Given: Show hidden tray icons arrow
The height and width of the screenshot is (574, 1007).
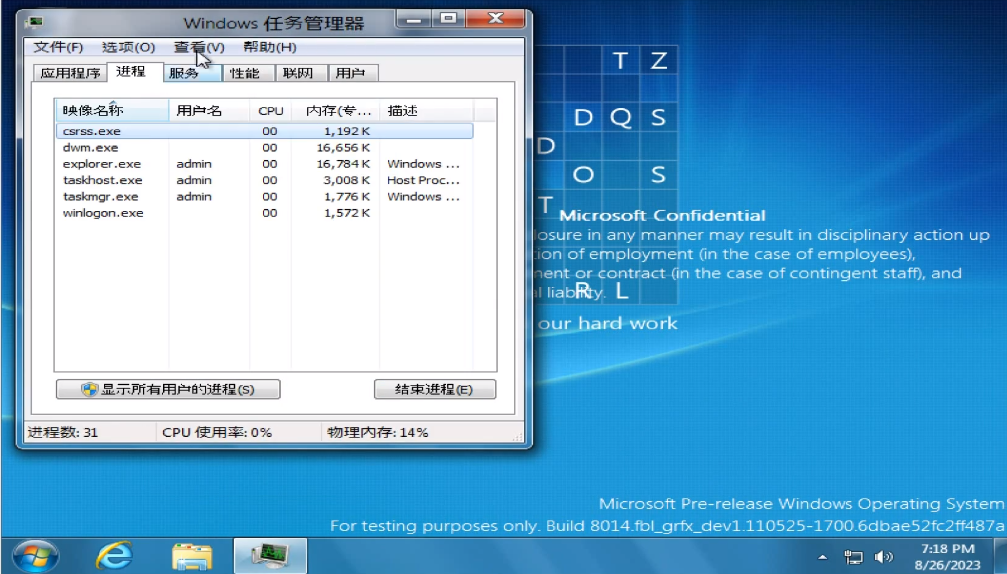Looking at the screenshot, I should point(823,557).
